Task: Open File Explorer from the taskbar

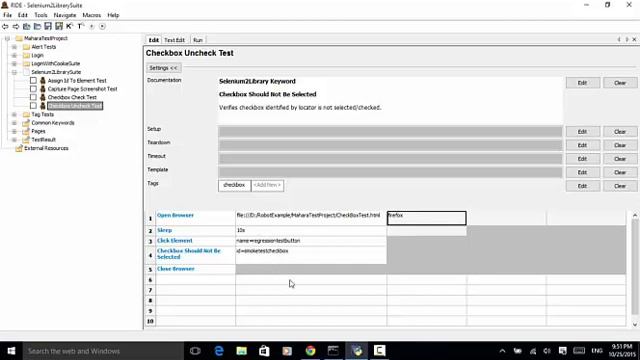Action: (242, 351)
